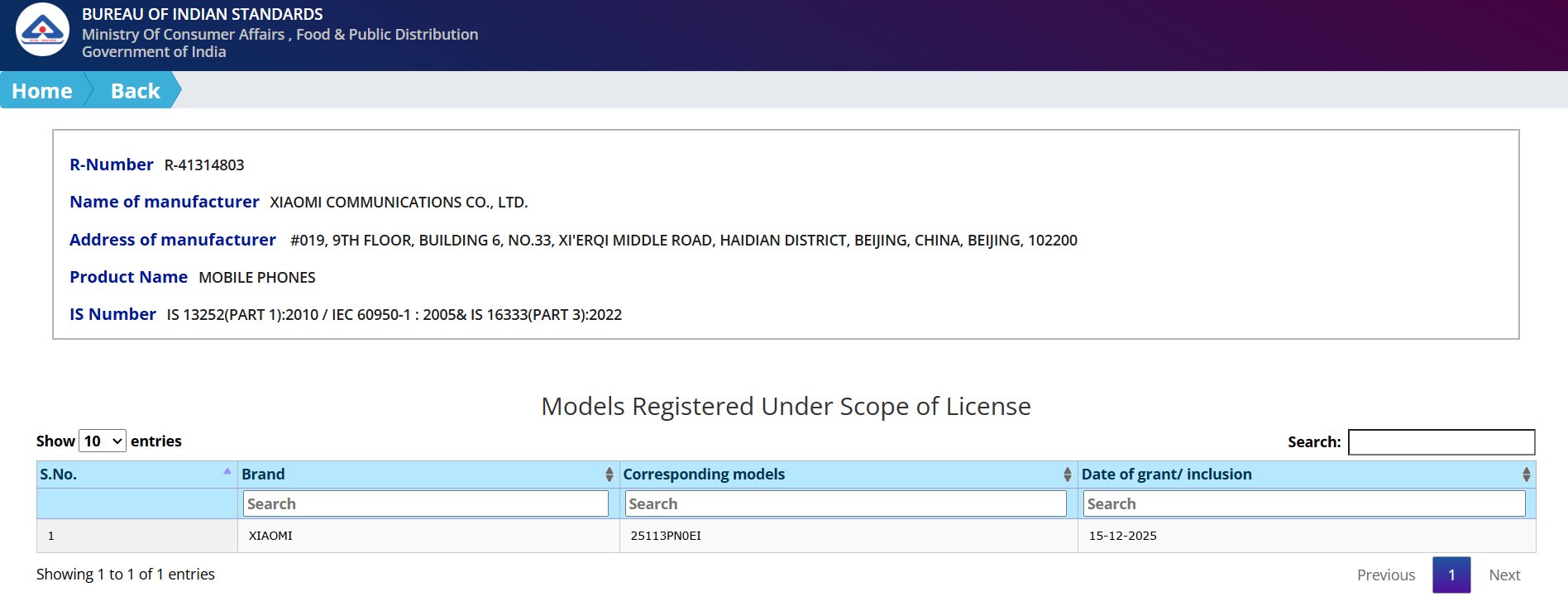1568x601 pixels.
Task: Sort table by the Brand column arrows
Action: point(609,475)
